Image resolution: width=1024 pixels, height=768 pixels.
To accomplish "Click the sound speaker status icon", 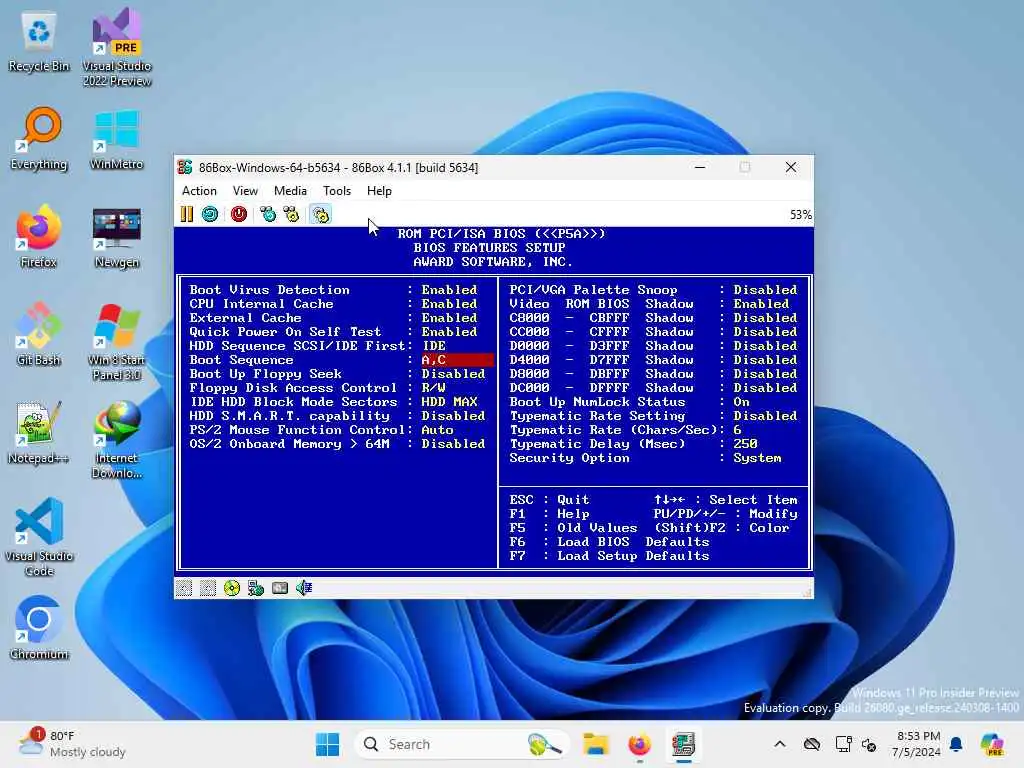I will [x=304, y=588].
